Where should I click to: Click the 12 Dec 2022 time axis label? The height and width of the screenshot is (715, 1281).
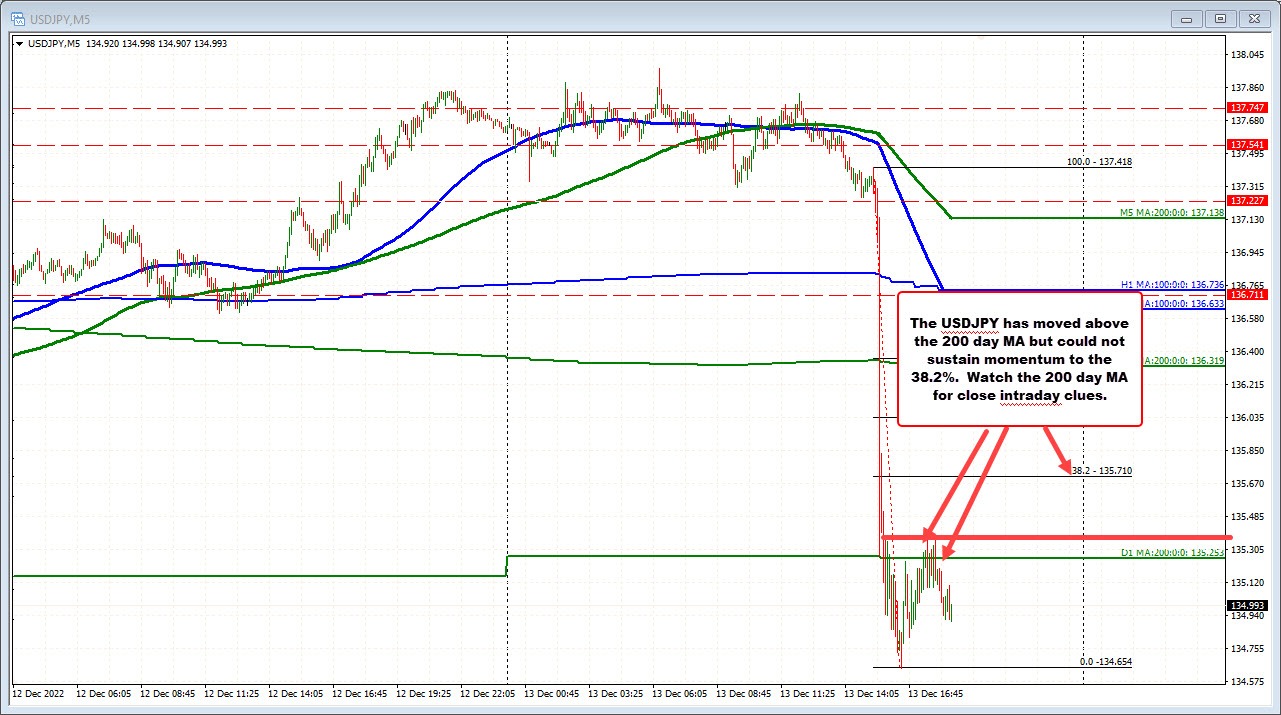tap(37, 692)
